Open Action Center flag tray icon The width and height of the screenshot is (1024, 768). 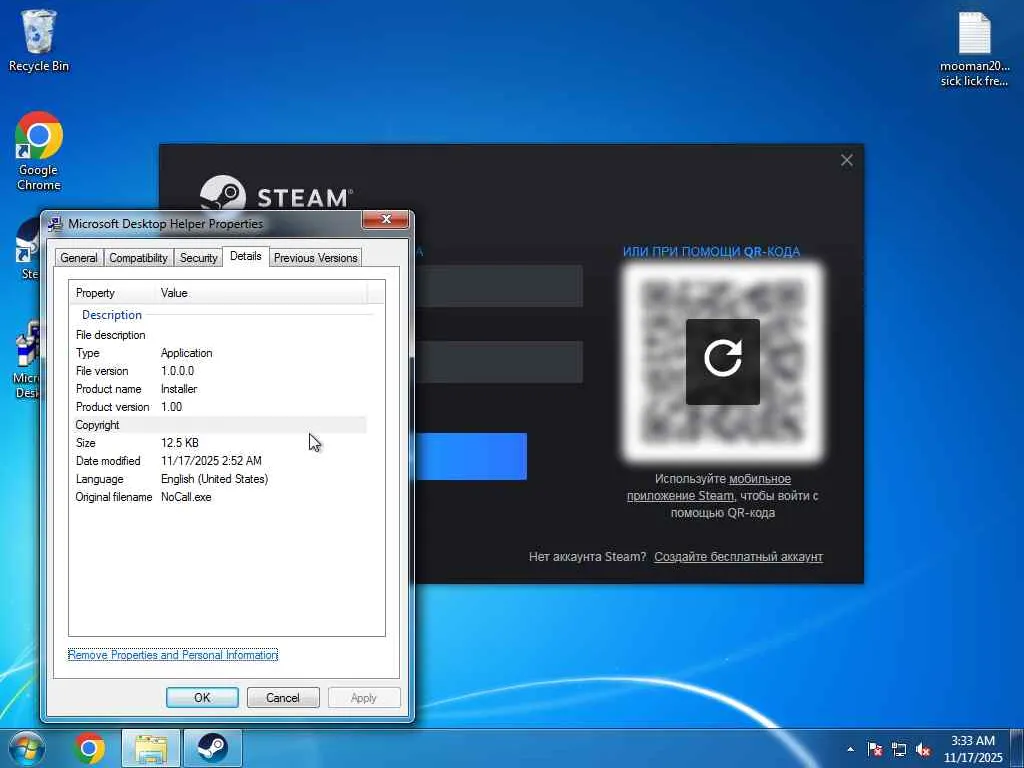875,749
